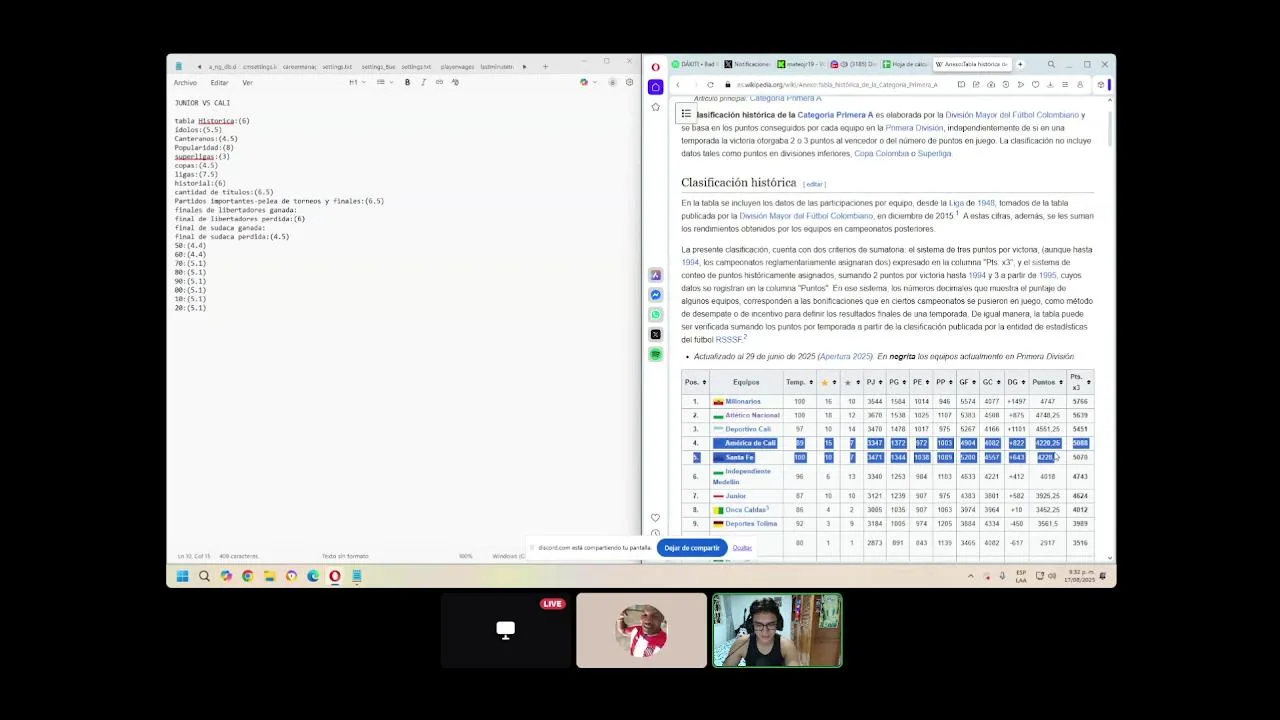Open Archivo menu in Notepad

[x=185, y=83]
